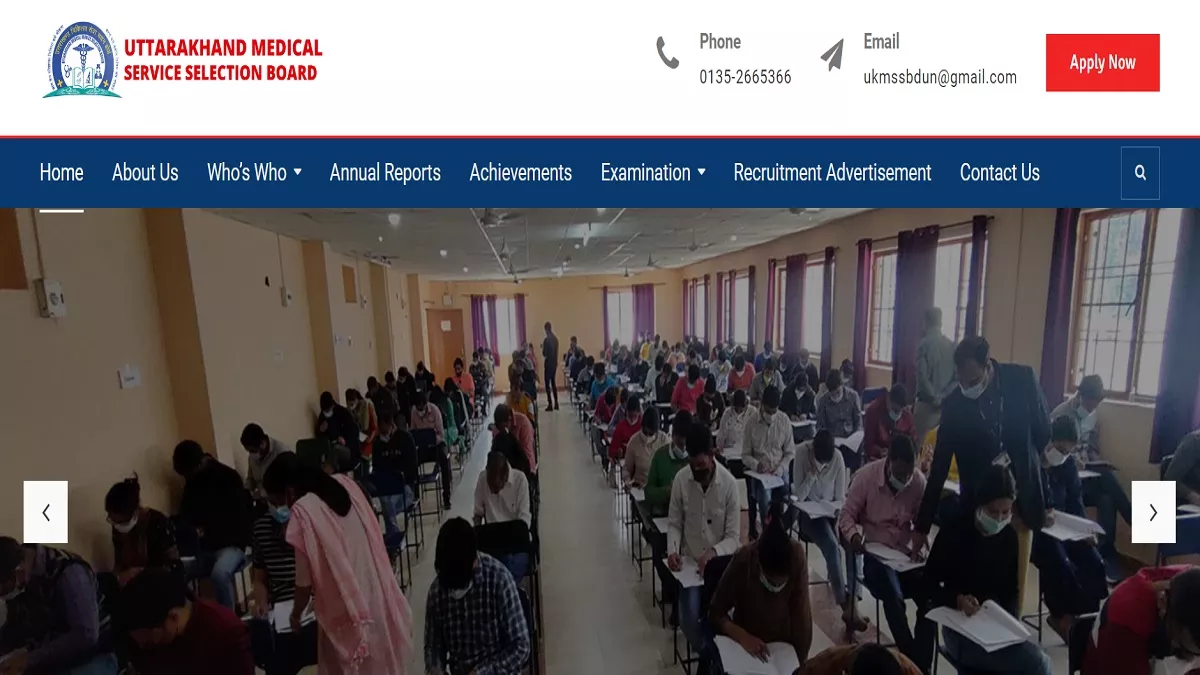Screen dimensions: 1200x675
Task: Expand the Who's Who dropdown arrow
Action: [297, 173]
